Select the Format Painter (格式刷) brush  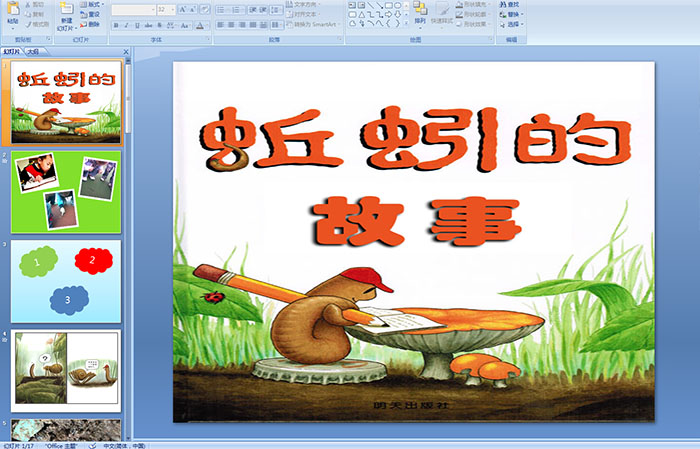(37, 24)
